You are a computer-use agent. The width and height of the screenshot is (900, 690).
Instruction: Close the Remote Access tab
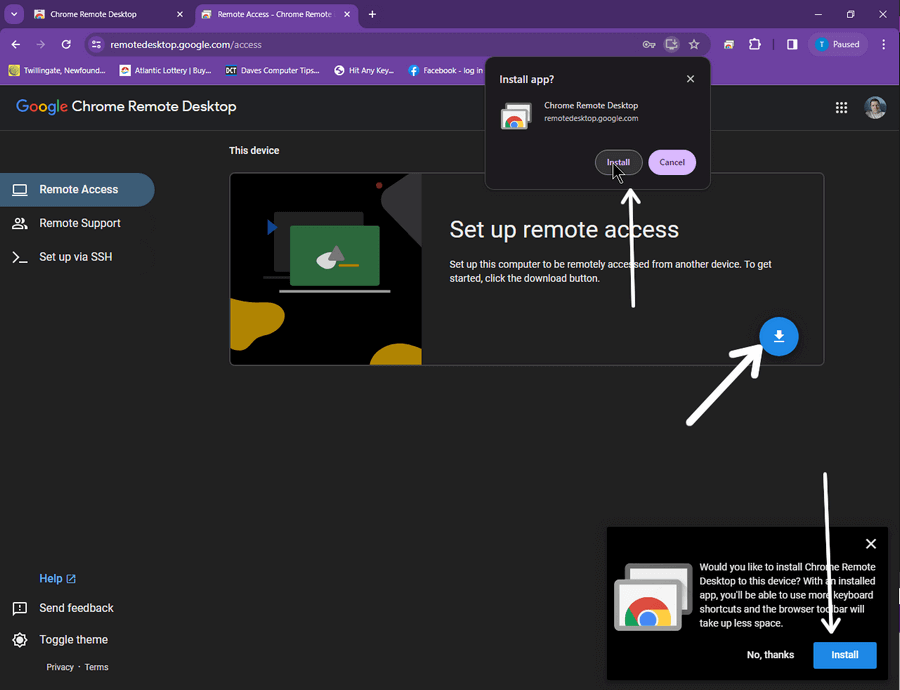[x=347, y=14]
